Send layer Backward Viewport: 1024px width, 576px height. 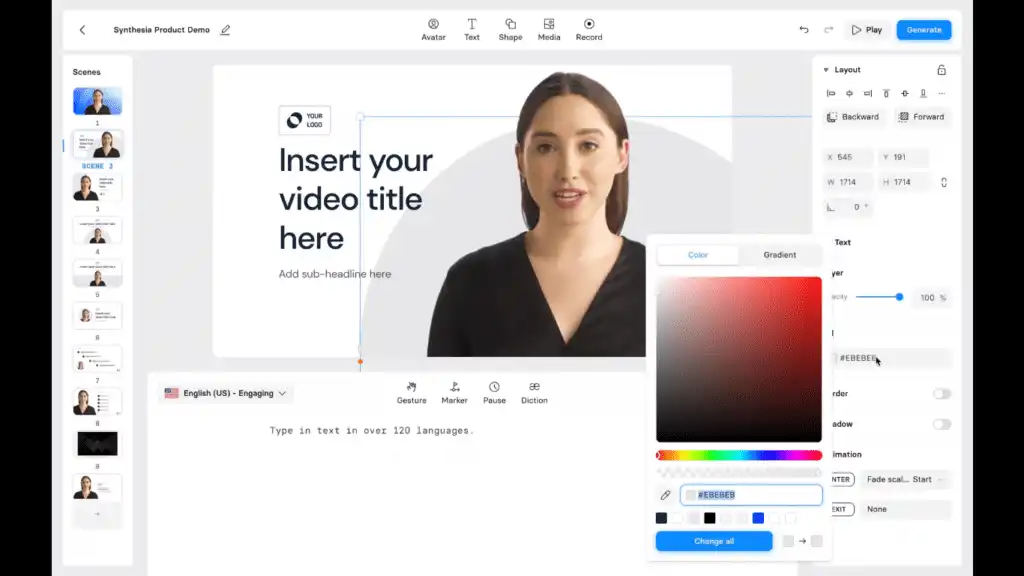click(x=853, y=117)
